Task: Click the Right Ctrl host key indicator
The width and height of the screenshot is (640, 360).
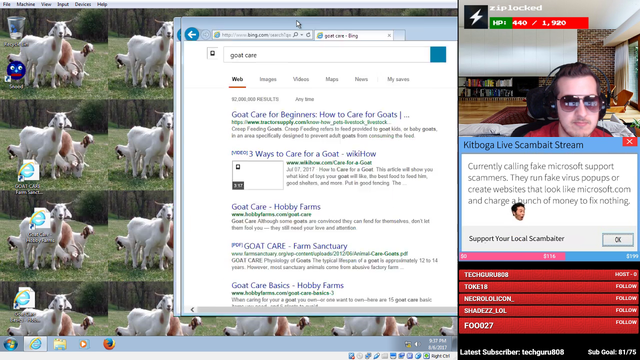Action: click(x=440, y=356)
